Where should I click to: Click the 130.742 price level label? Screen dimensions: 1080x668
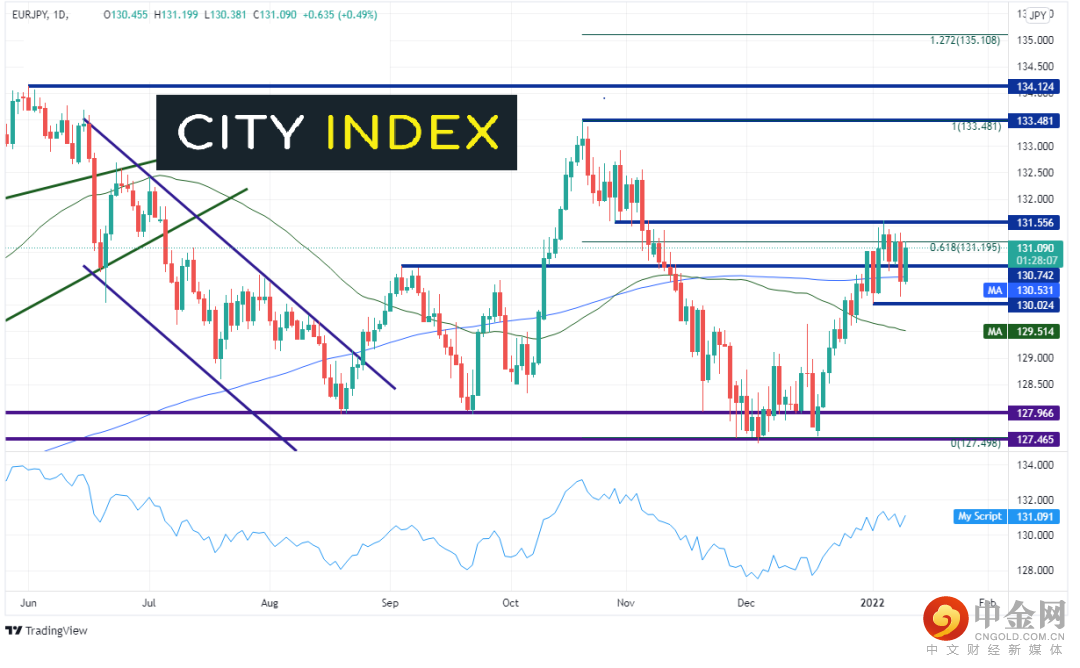tap(1035, 275)
